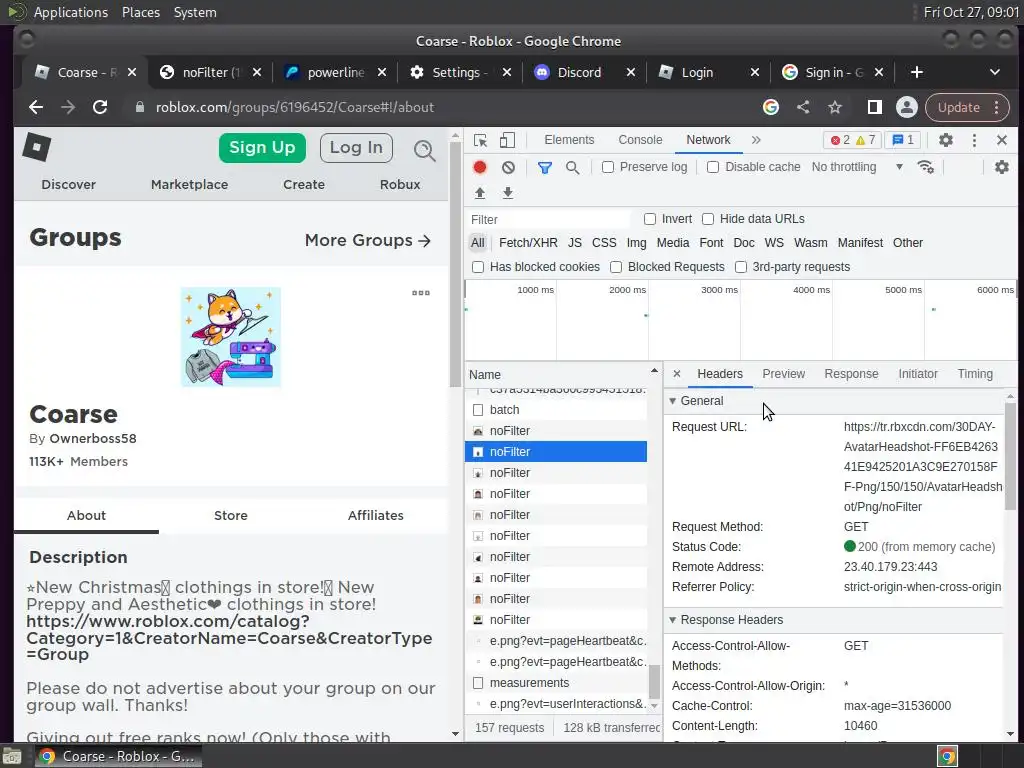Select the measurements request row
The height and width of the screenshot is (768, 1024).
pyautogui.click(x=555, y=683)
